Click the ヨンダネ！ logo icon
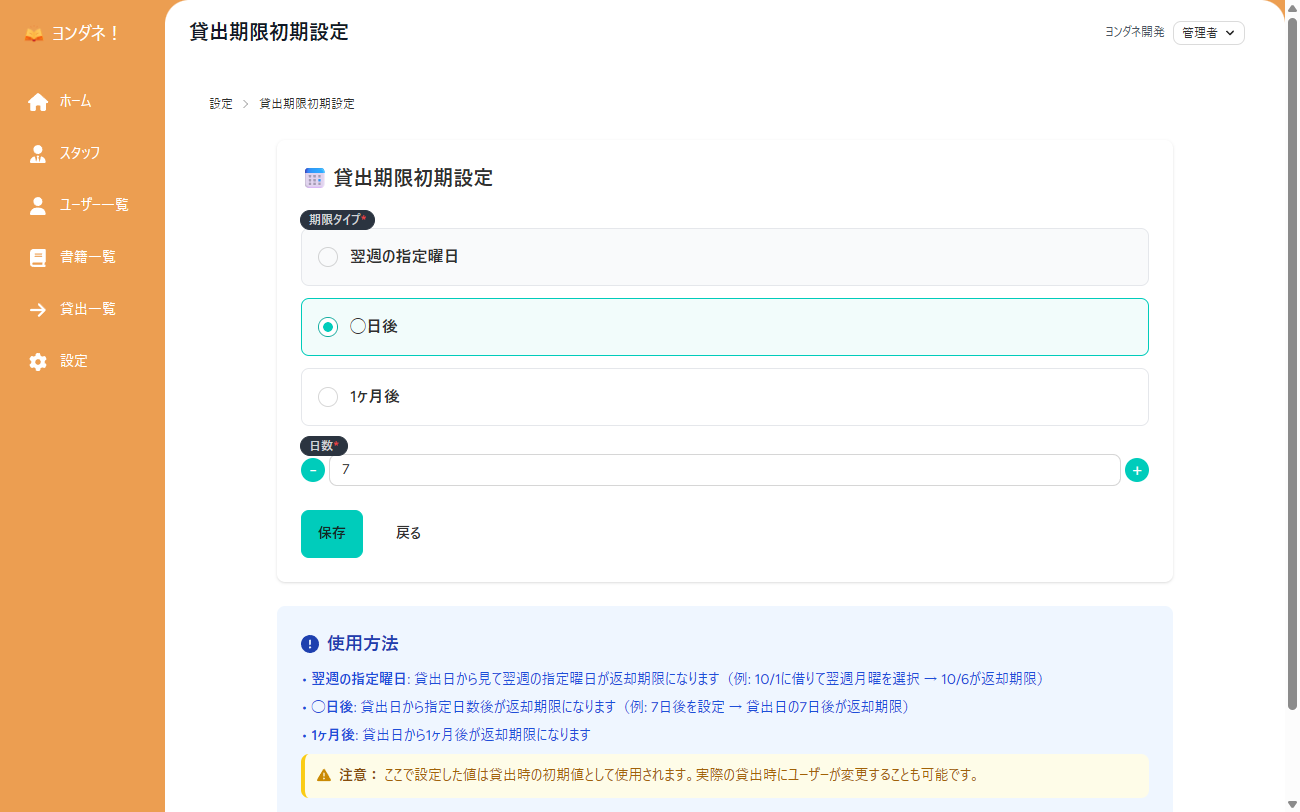Viewport: 1300px width, 812px height. pyautogui.click(x=33, y=33)
